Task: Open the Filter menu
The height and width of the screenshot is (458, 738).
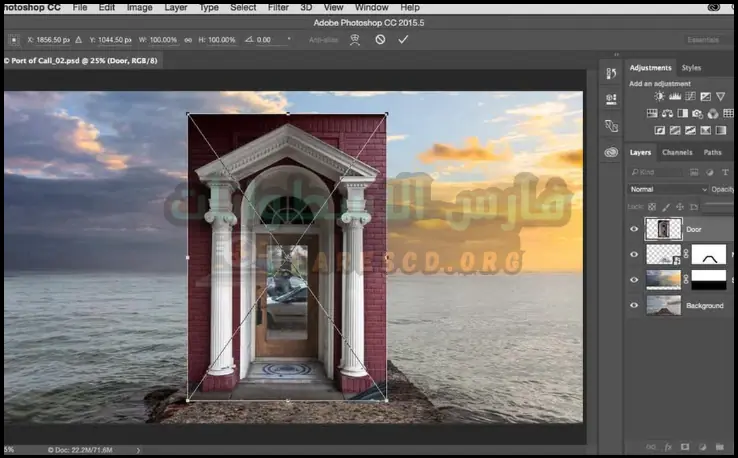Action: click(278, 7)
